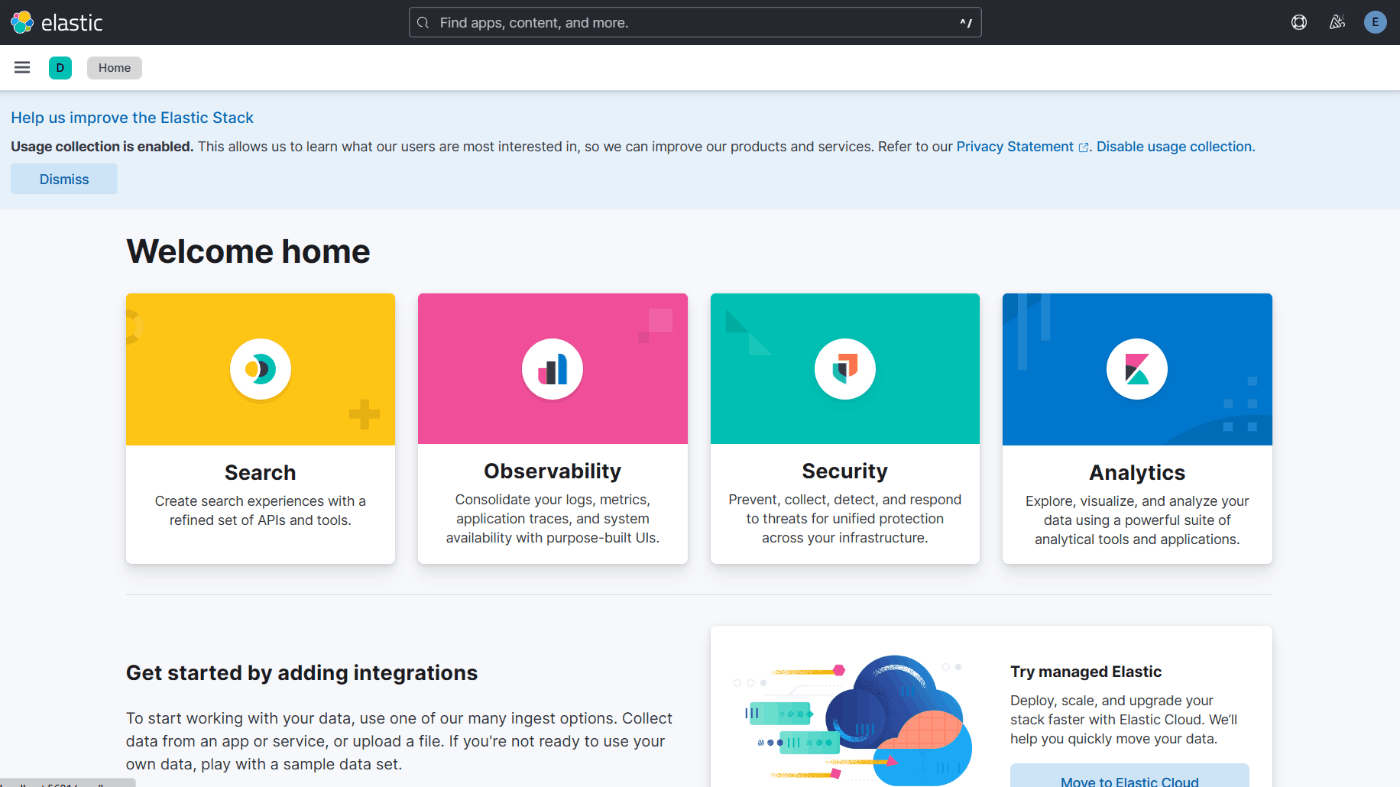Screen dimensions: 1400x787
Task: Click the Kibana Analytics logo icon
Action: pyautogui.click(x=1137, y=369)
